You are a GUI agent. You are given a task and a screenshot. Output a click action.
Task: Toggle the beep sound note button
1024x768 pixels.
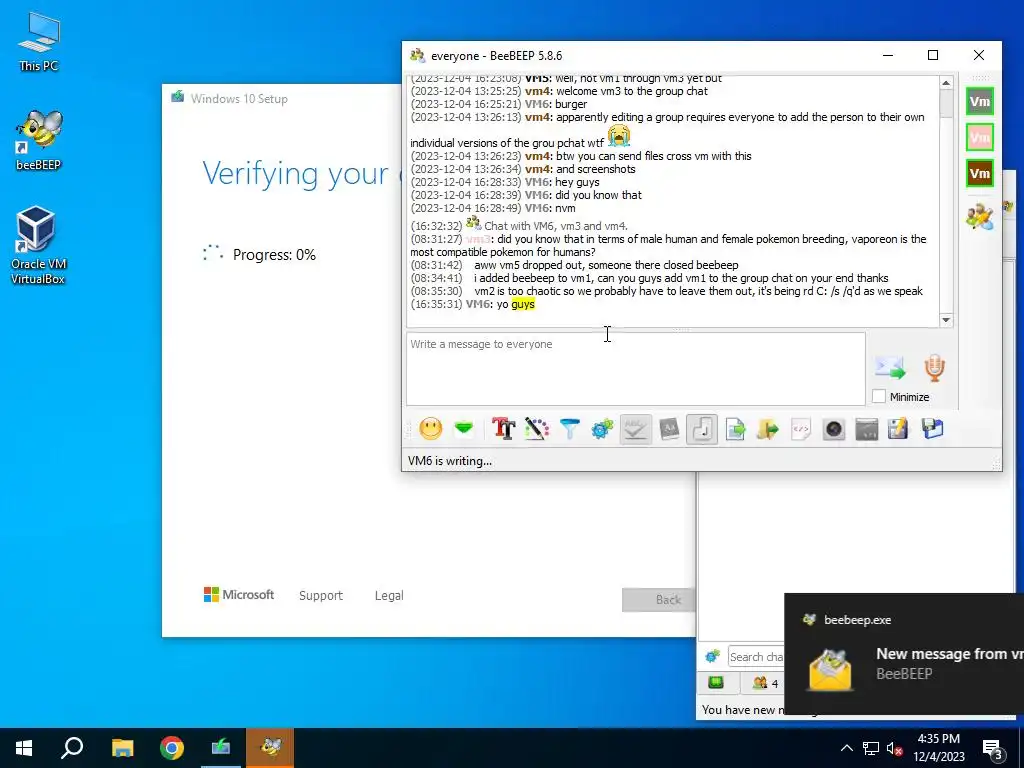click(702, 429)
